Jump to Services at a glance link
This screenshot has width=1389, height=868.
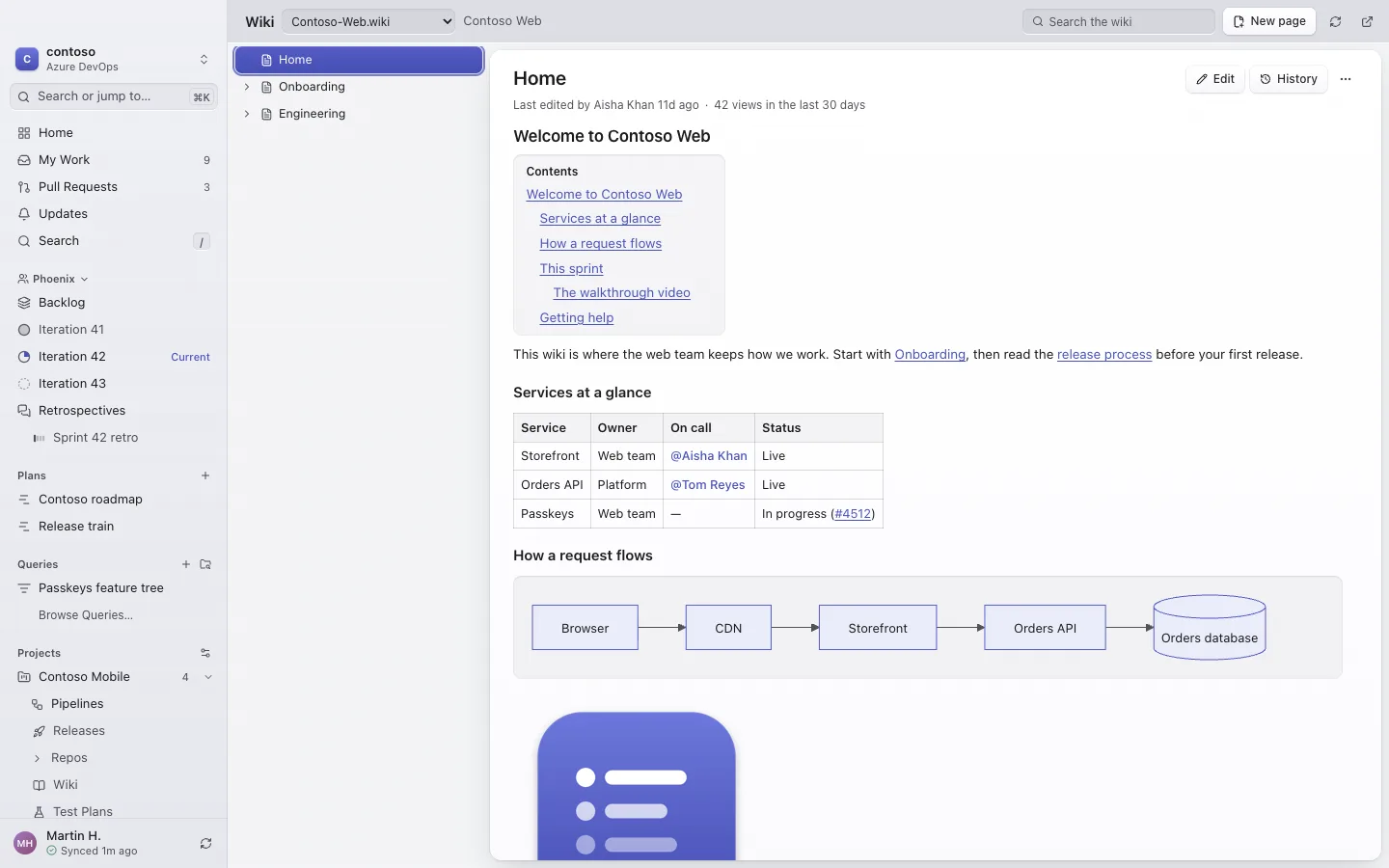[x=600, y=219]
